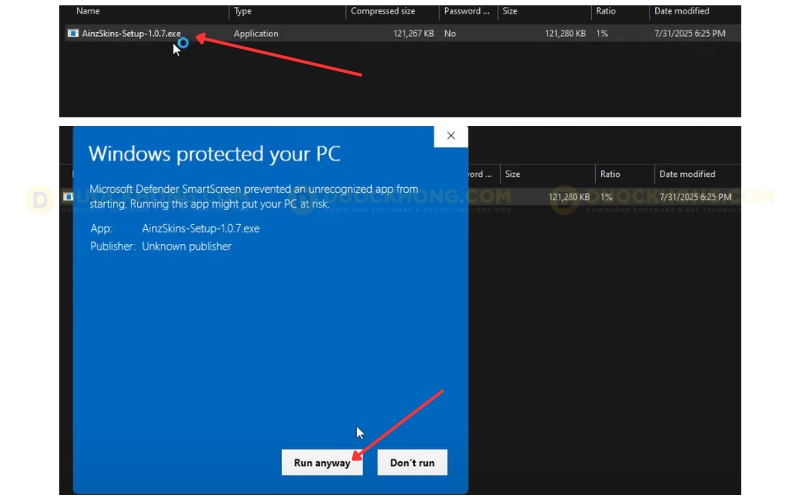Sort by Date modified column in top window

point(682,11)
